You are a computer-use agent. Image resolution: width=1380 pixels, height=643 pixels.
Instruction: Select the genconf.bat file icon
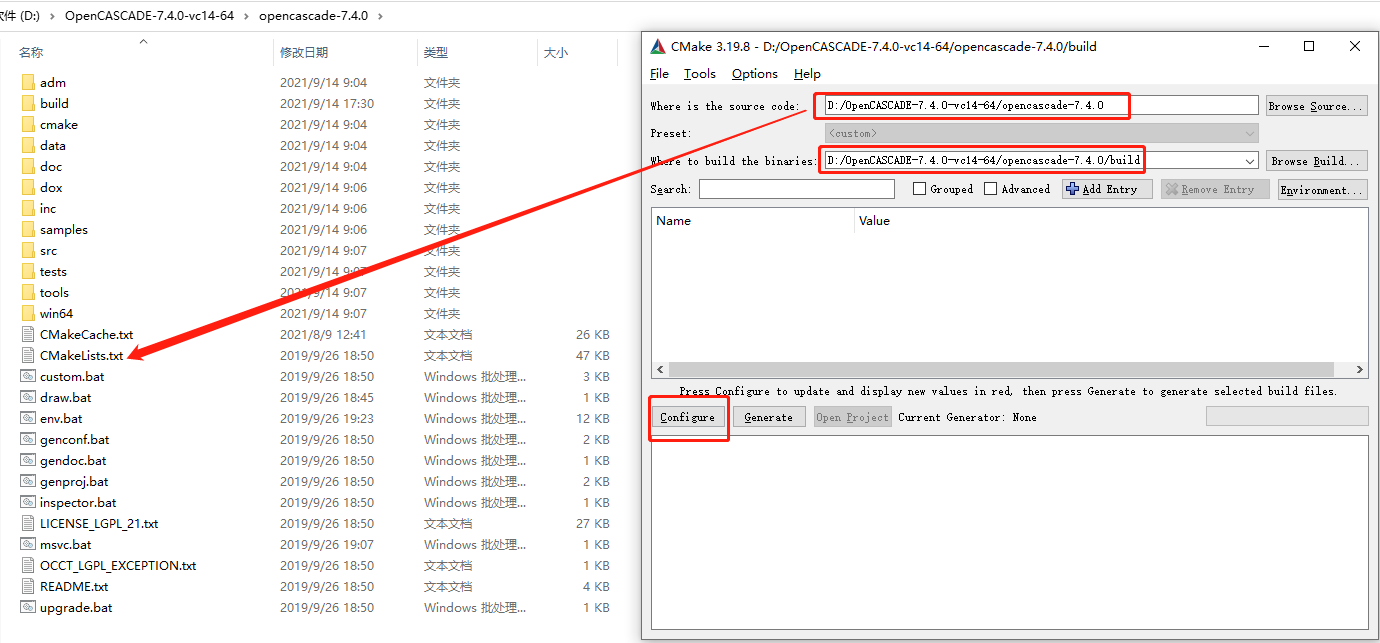[28, 439]
